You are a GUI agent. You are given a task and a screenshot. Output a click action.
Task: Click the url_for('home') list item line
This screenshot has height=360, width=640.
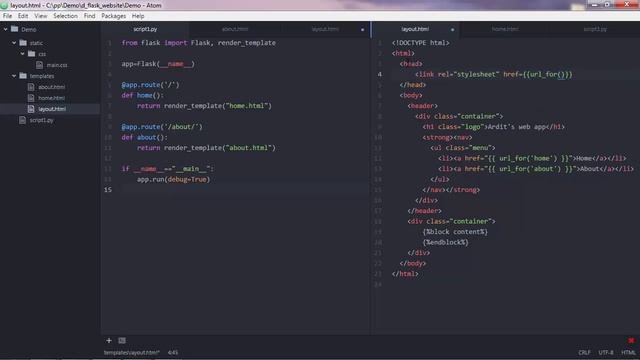(x=532, y=158)
